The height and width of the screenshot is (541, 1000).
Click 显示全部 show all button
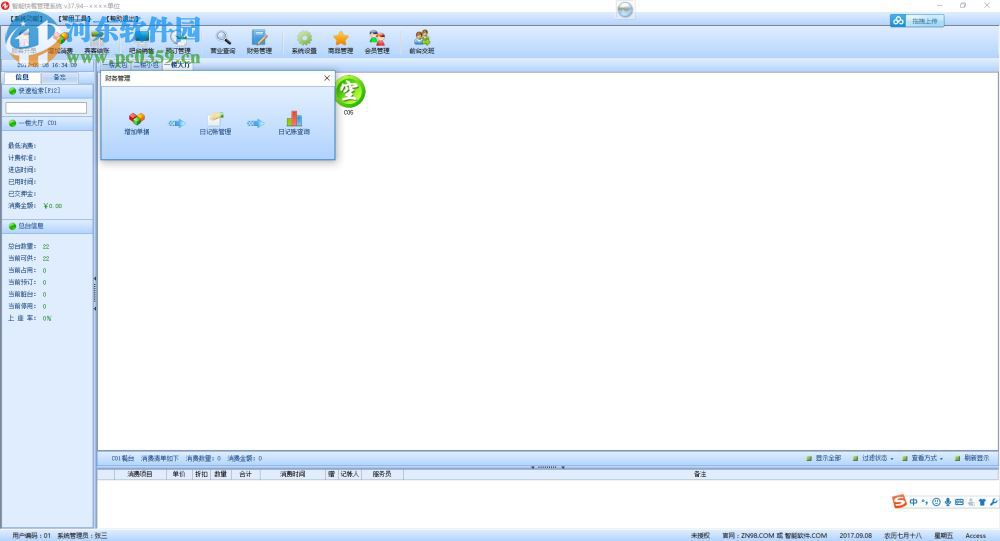point(823,458)
